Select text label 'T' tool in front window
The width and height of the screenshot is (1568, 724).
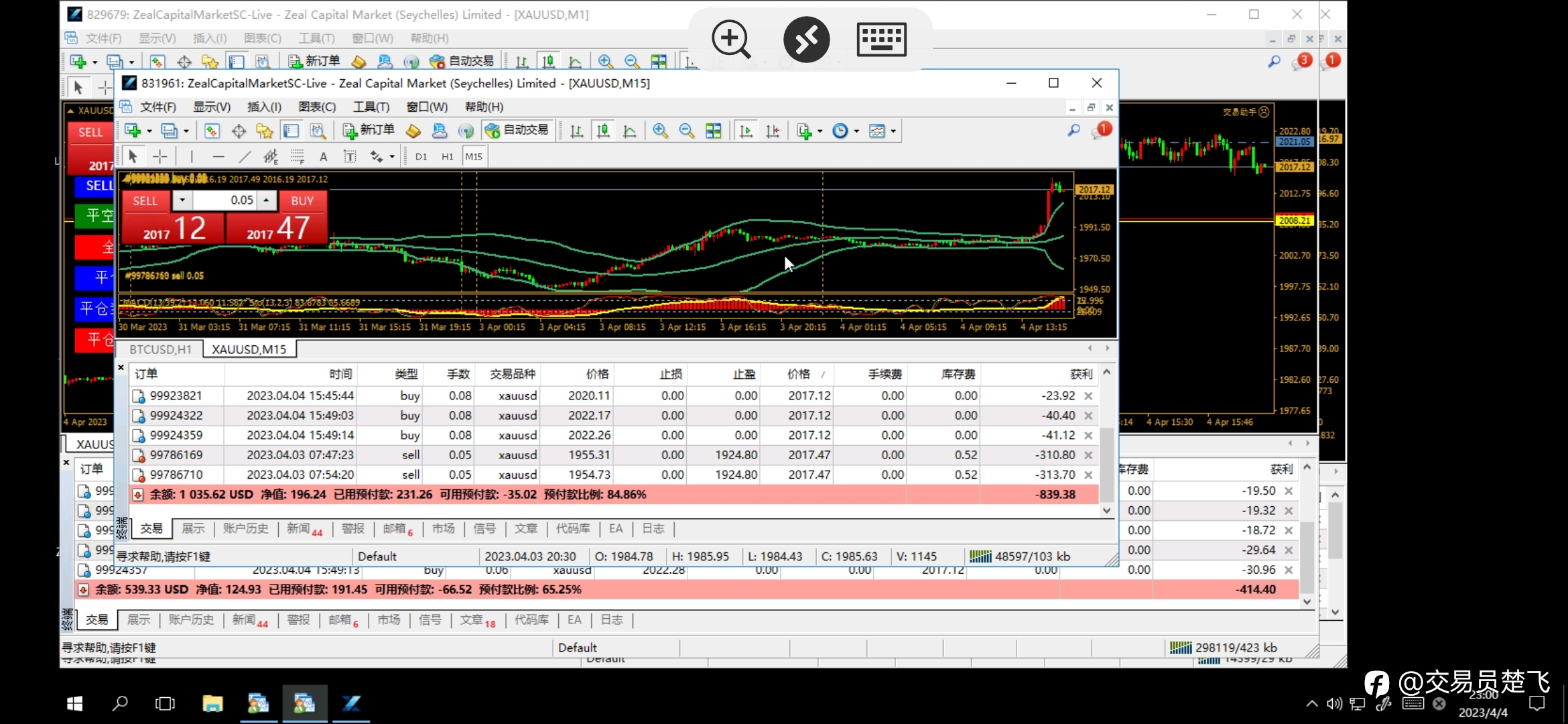point(350,157)
